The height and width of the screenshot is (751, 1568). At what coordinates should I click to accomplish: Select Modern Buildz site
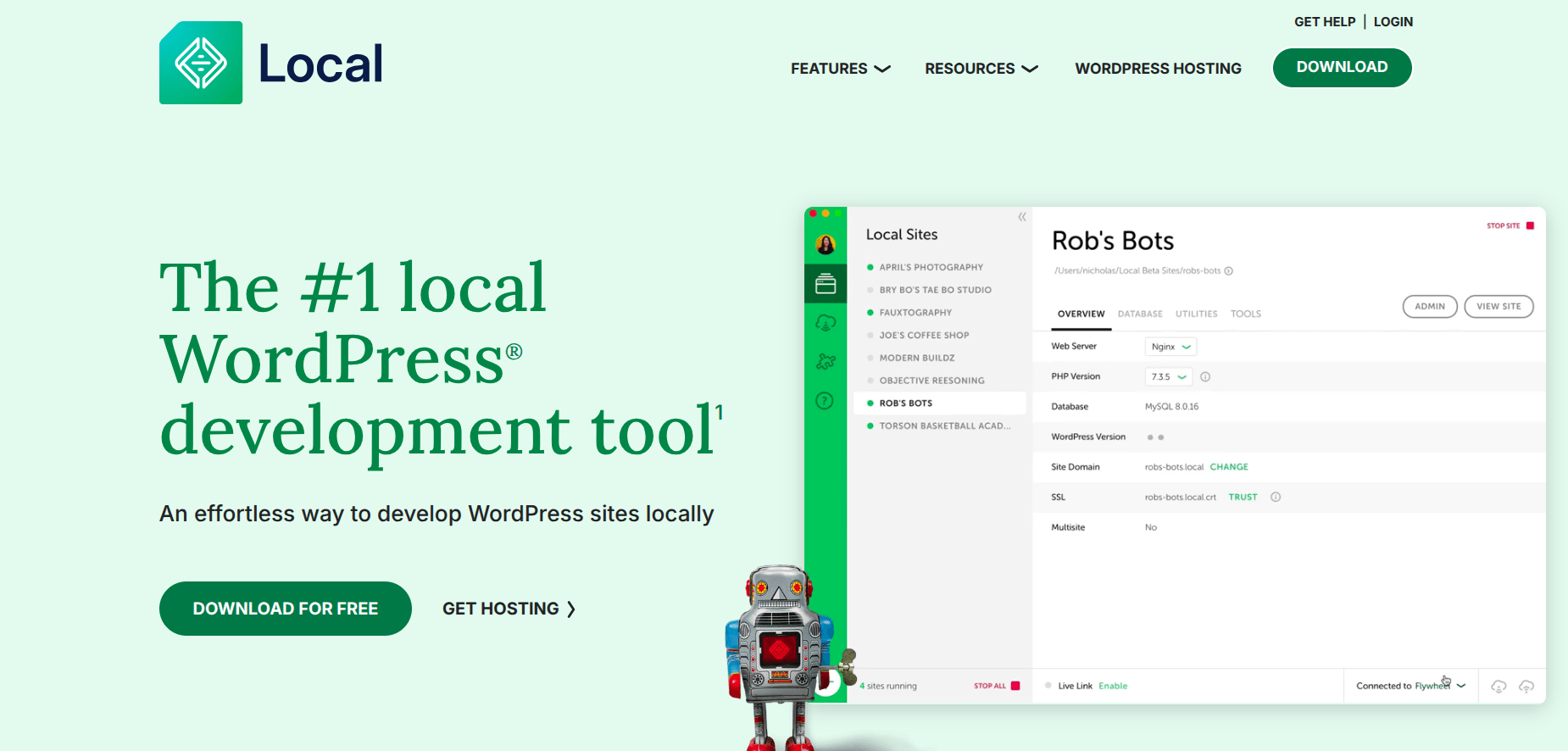(916, 358)
